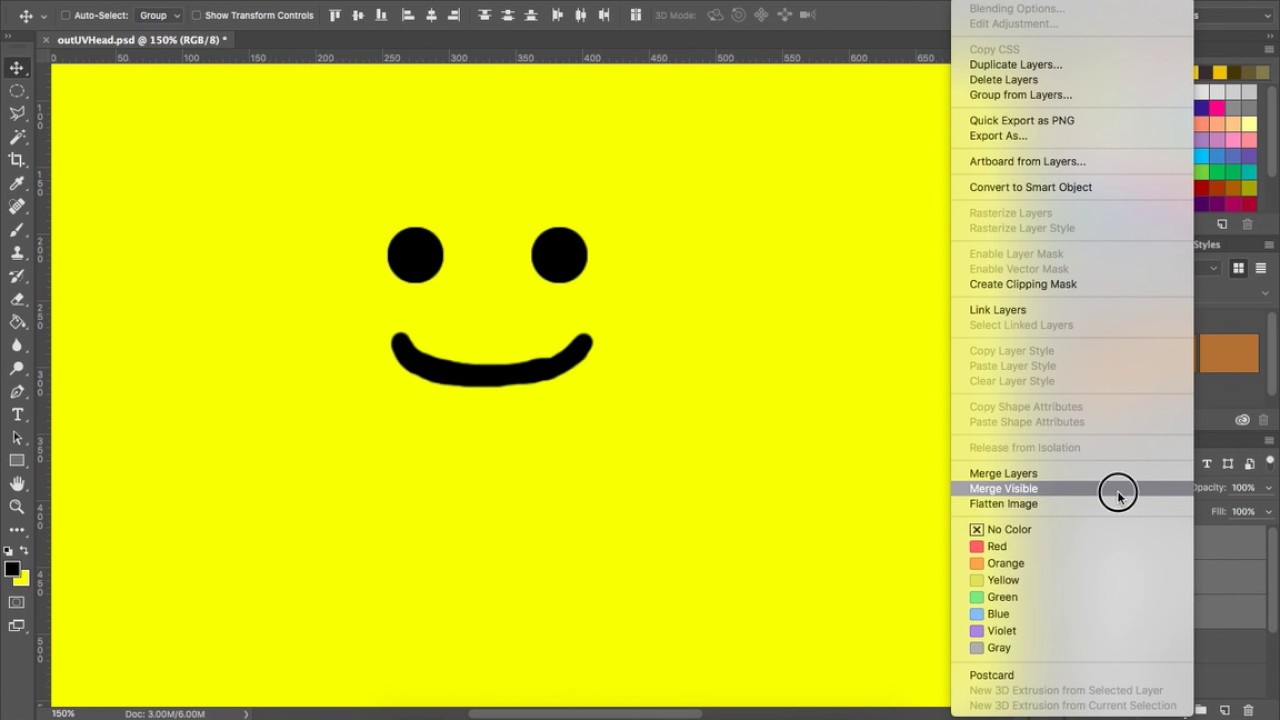Select the Clone Stamp tool
Screen dimensions: 1280x720
[17, 253]
